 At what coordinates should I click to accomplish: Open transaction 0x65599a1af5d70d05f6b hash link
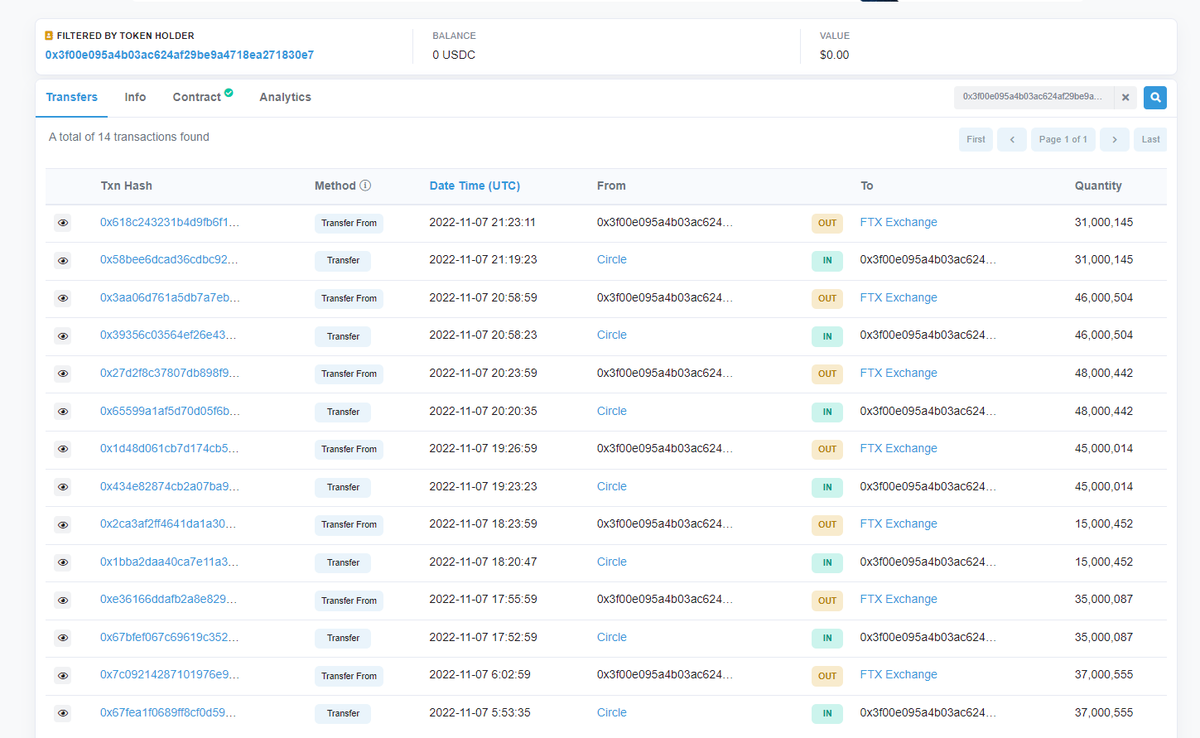coord(170,411)
